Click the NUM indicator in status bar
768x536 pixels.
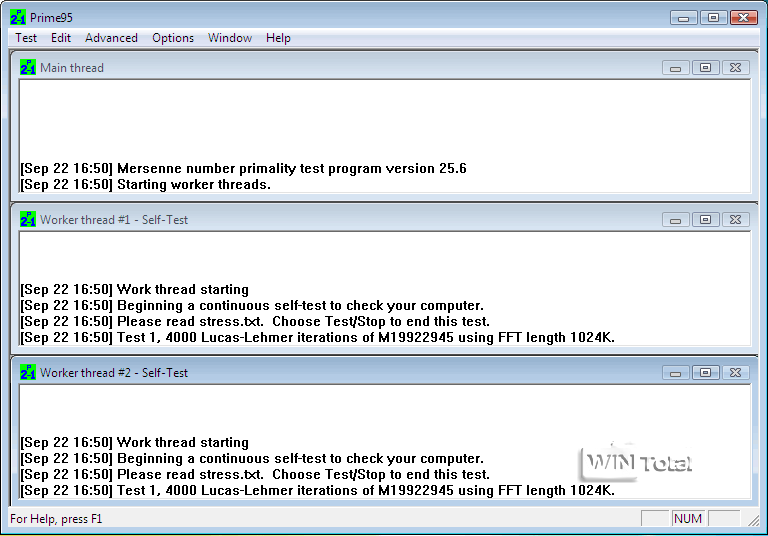pyautogui.click(x=688, y=518)
